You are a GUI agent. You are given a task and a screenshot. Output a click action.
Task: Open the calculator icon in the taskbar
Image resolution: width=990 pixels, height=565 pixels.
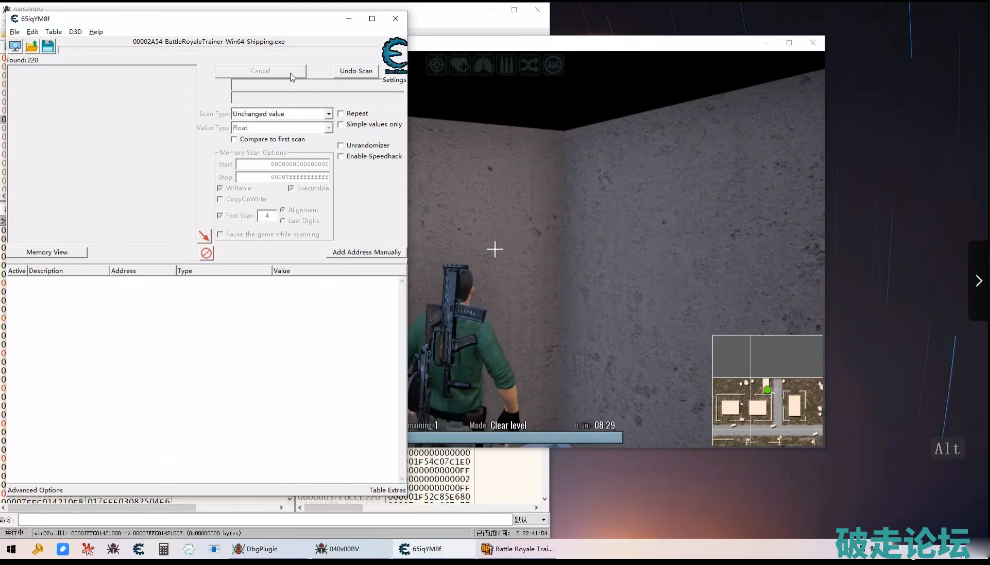coord(163,549)
